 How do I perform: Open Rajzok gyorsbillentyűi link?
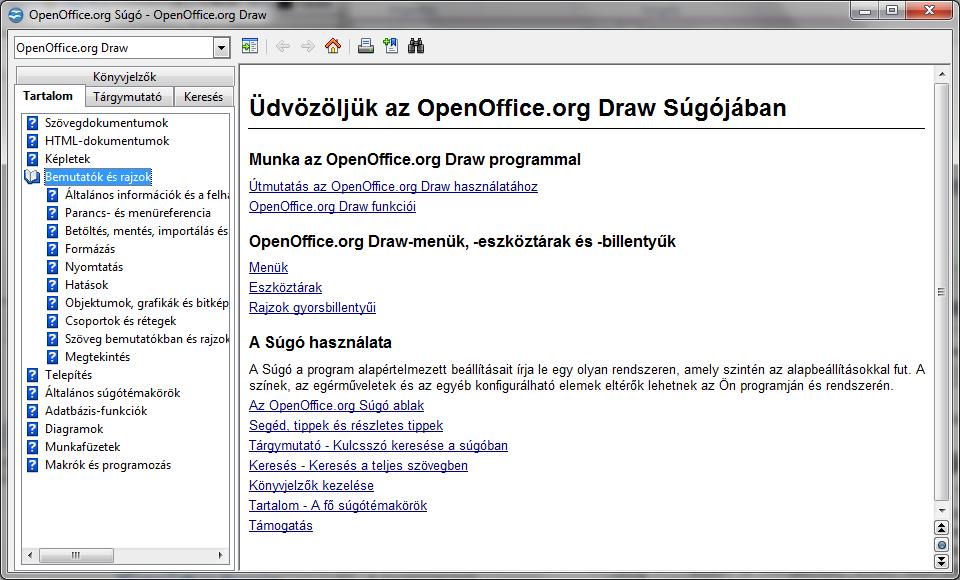312,307
